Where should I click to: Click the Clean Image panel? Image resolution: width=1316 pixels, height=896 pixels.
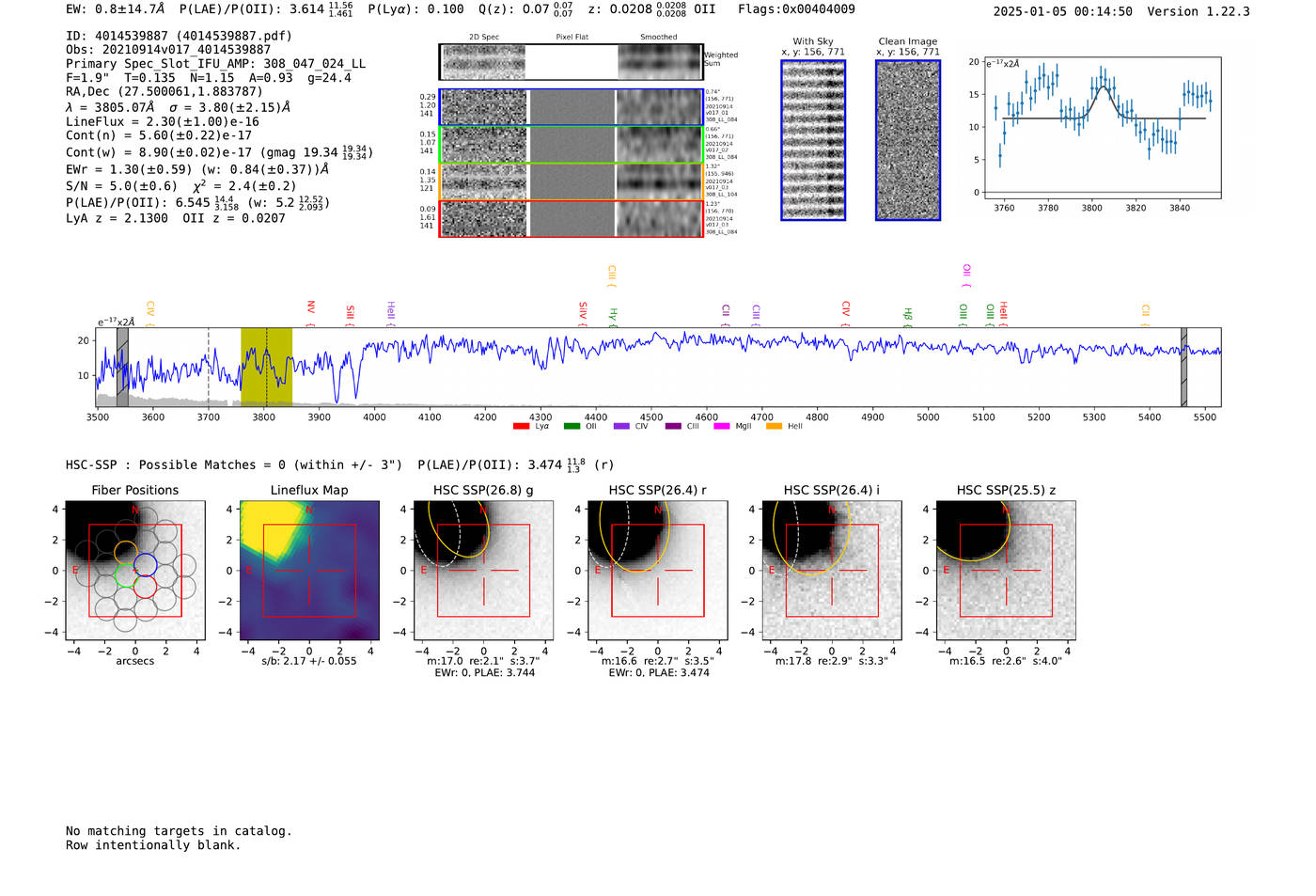pos(908,140)
